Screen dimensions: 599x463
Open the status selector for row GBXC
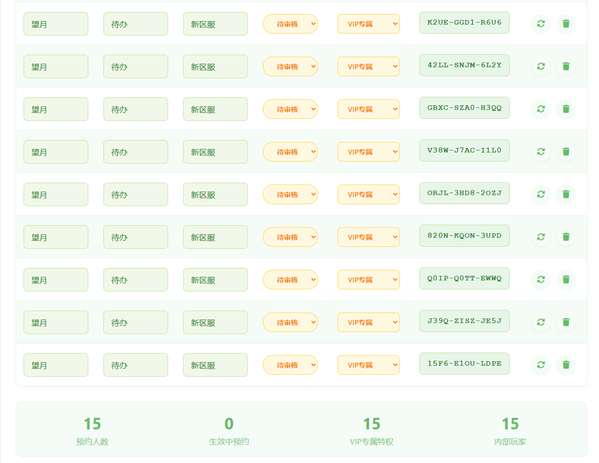pyautogui.click(x=290, y=109)
